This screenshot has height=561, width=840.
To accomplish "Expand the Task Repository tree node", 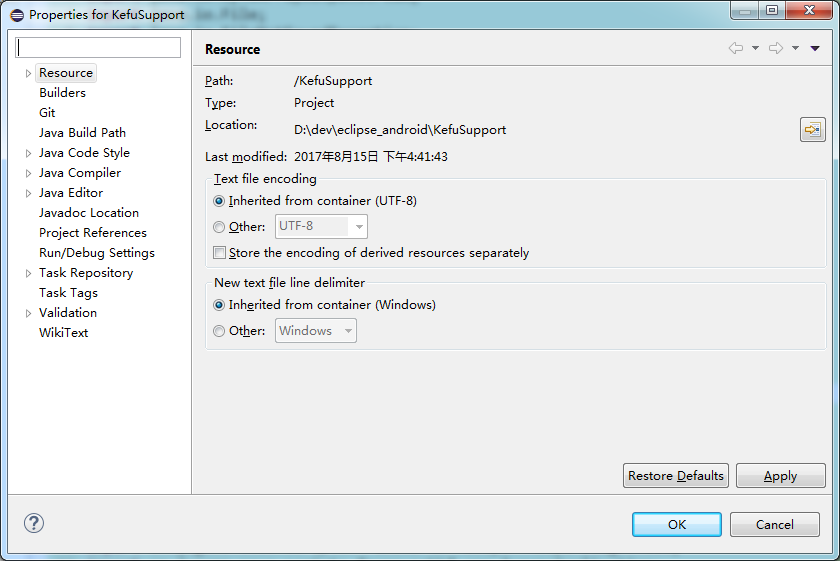I will click(28, 273).
